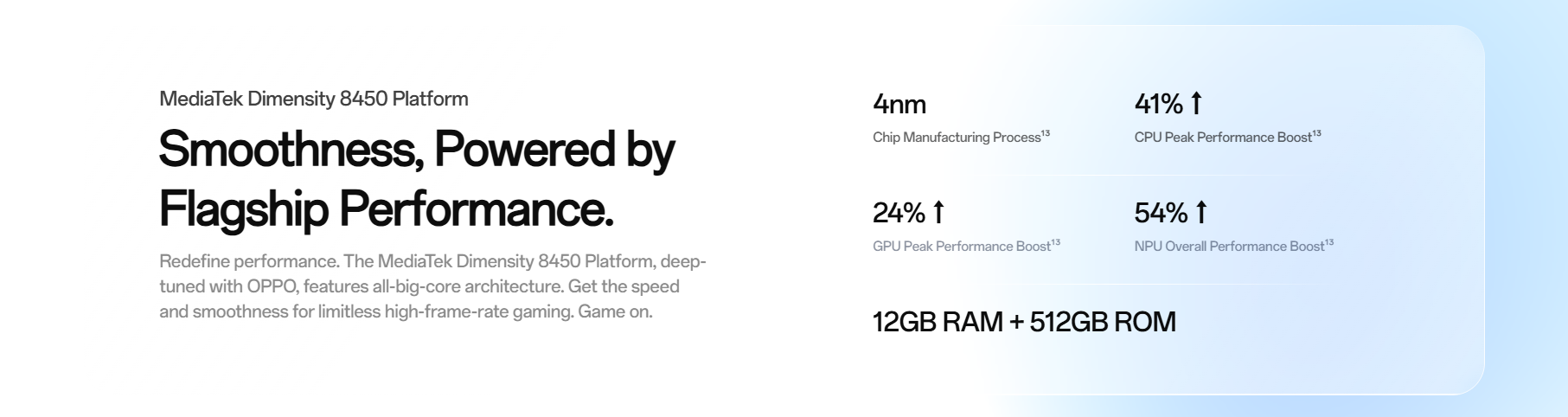Click the Chip Manufacturing Process label
This screenshot has height=417, width=1568.
click(957, 138)
